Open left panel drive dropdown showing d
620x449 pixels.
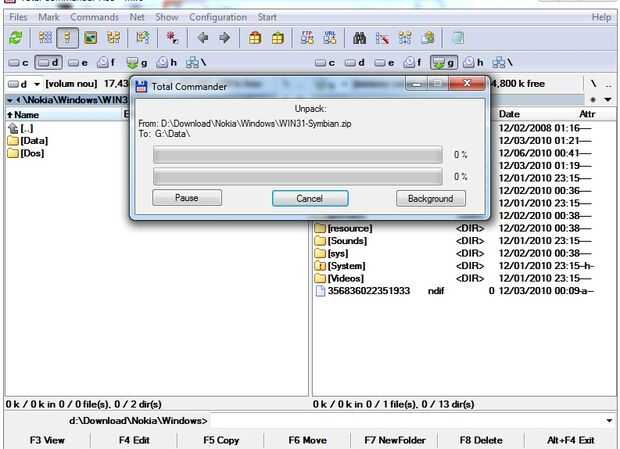[x=24, y=84]
